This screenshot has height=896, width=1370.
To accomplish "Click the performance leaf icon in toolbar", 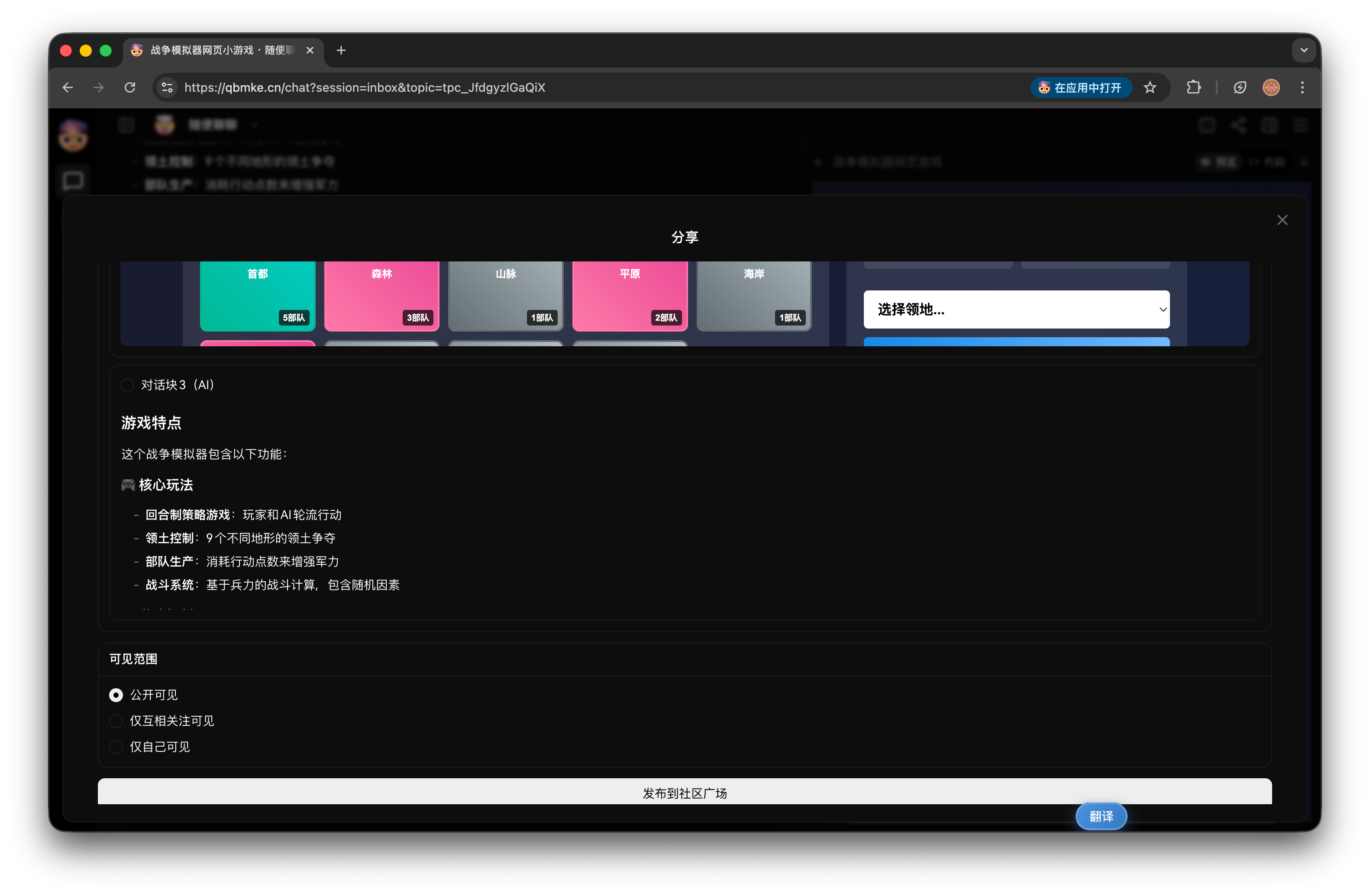I will coord(1239,87).
